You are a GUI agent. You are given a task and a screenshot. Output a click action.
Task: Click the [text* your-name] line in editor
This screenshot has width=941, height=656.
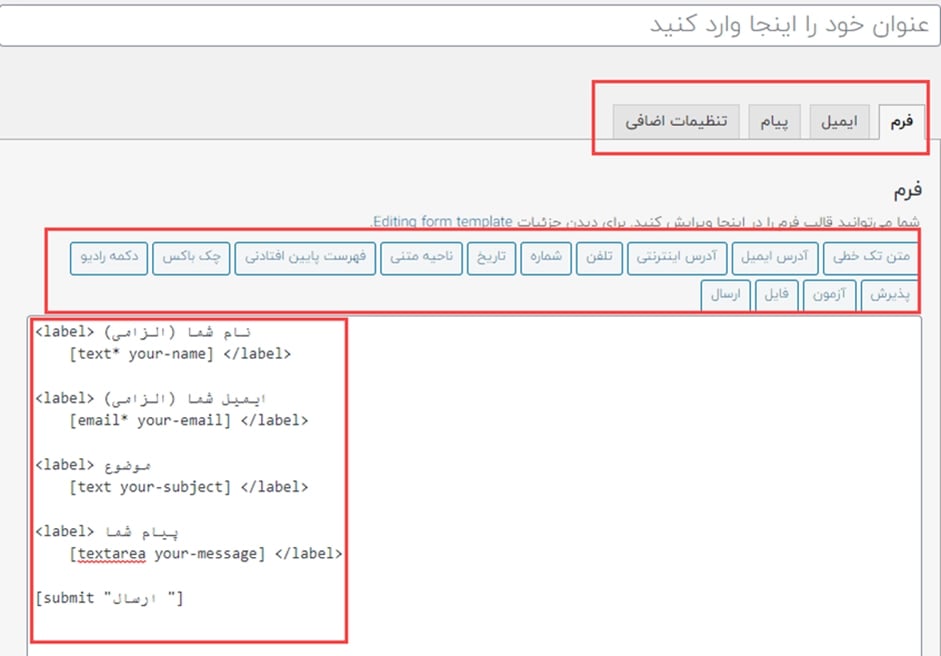click(180, 354)
